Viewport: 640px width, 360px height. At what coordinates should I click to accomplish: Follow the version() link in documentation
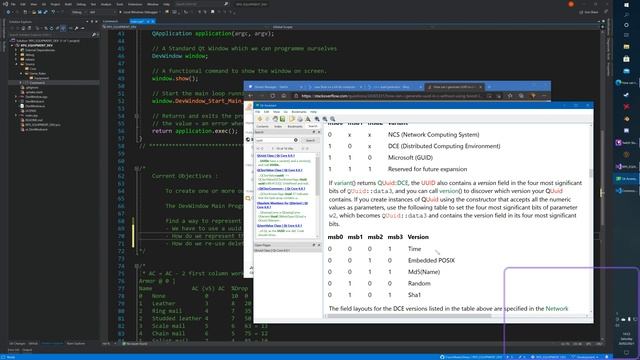click(451, 191)
